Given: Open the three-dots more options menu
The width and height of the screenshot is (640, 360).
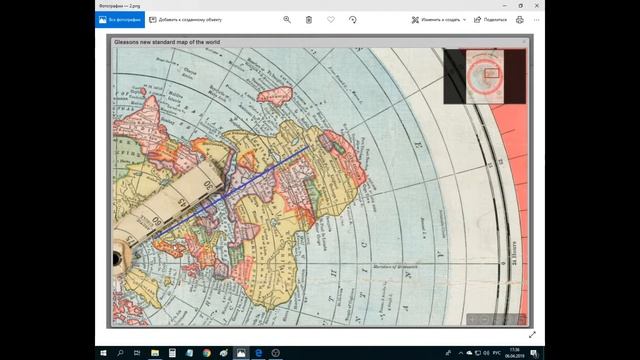Looking at the screenshot, I should 536,20.
